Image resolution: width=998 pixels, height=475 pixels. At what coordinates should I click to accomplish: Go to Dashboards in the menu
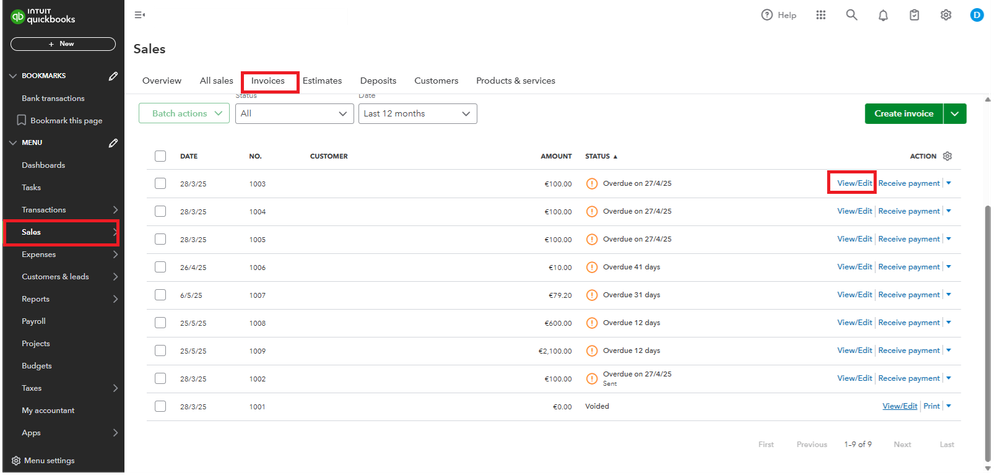click(43, 165)
